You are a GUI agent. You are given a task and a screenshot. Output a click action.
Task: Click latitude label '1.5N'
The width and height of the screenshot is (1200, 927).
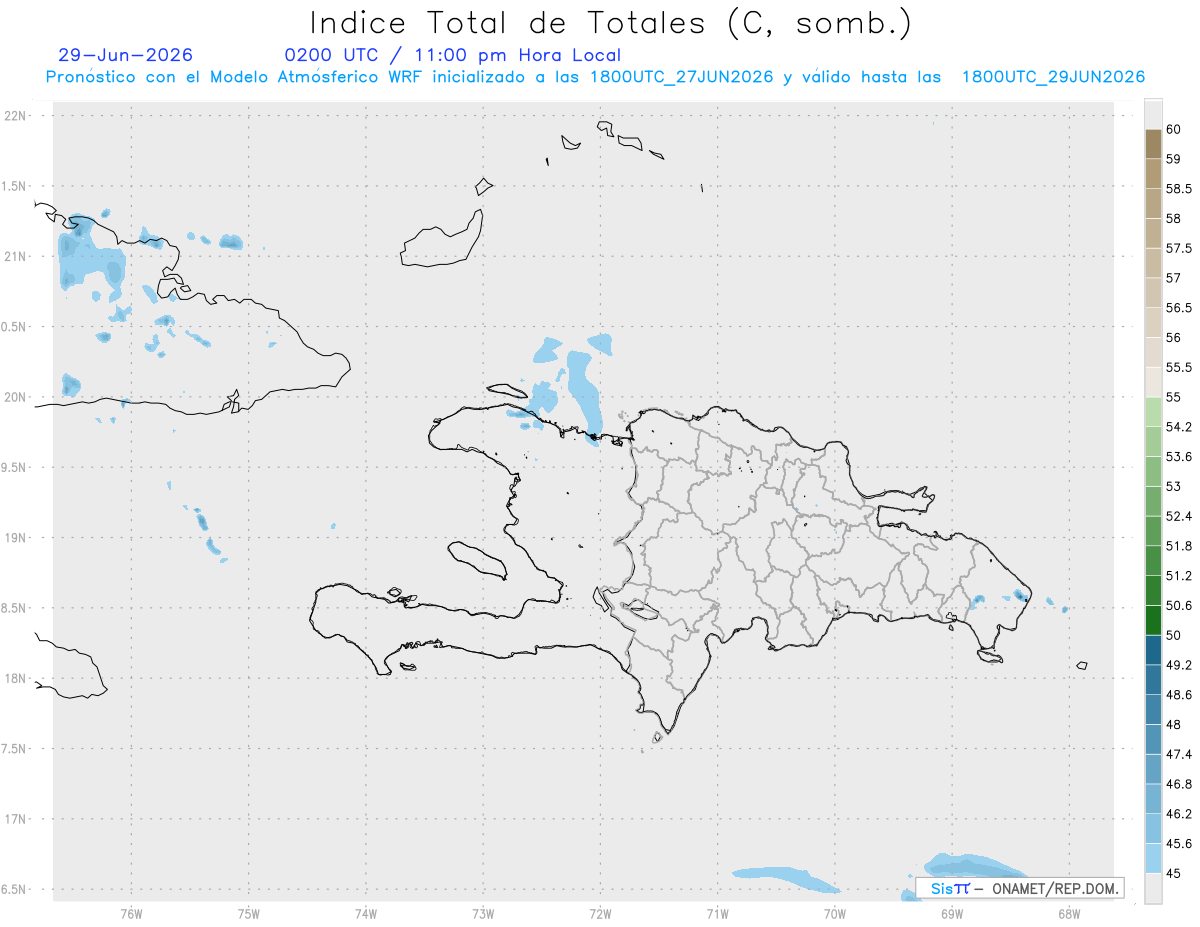pos(15,186)
